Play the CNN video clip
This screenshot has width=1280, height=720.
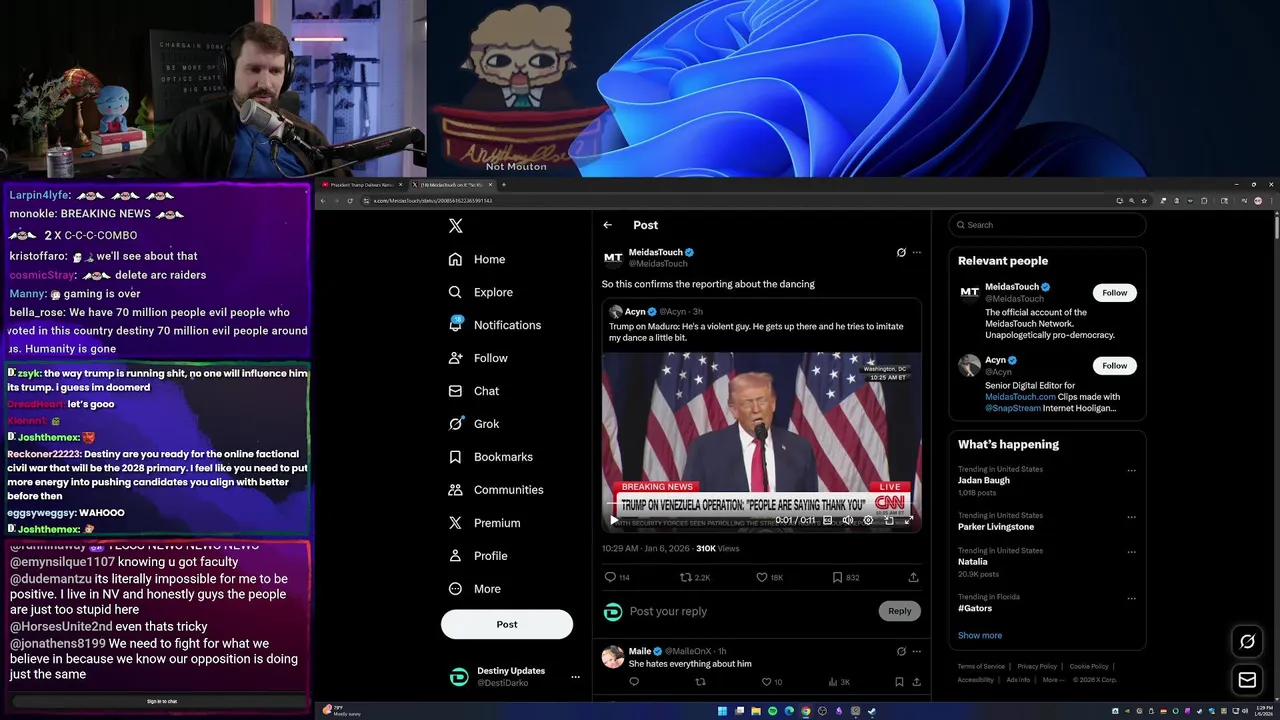tap(614, 520)
